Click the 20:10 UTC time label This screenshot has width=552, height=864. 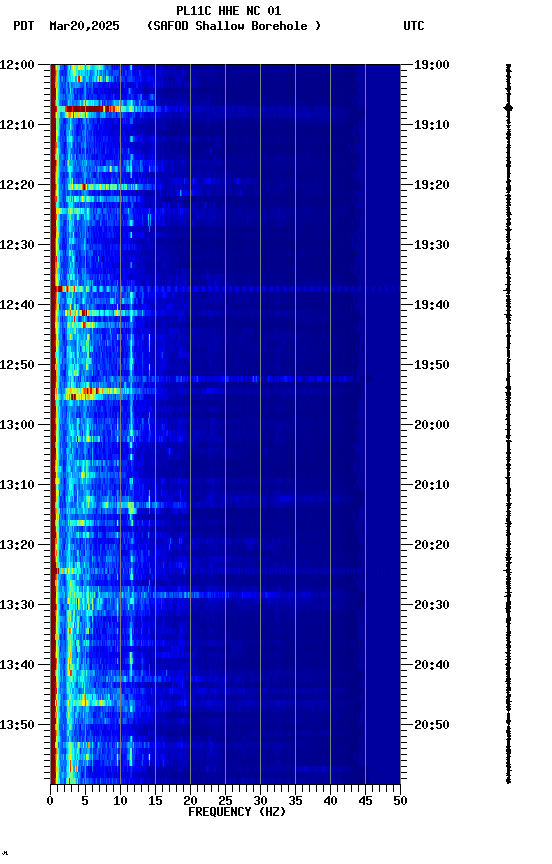click(432, 485)
